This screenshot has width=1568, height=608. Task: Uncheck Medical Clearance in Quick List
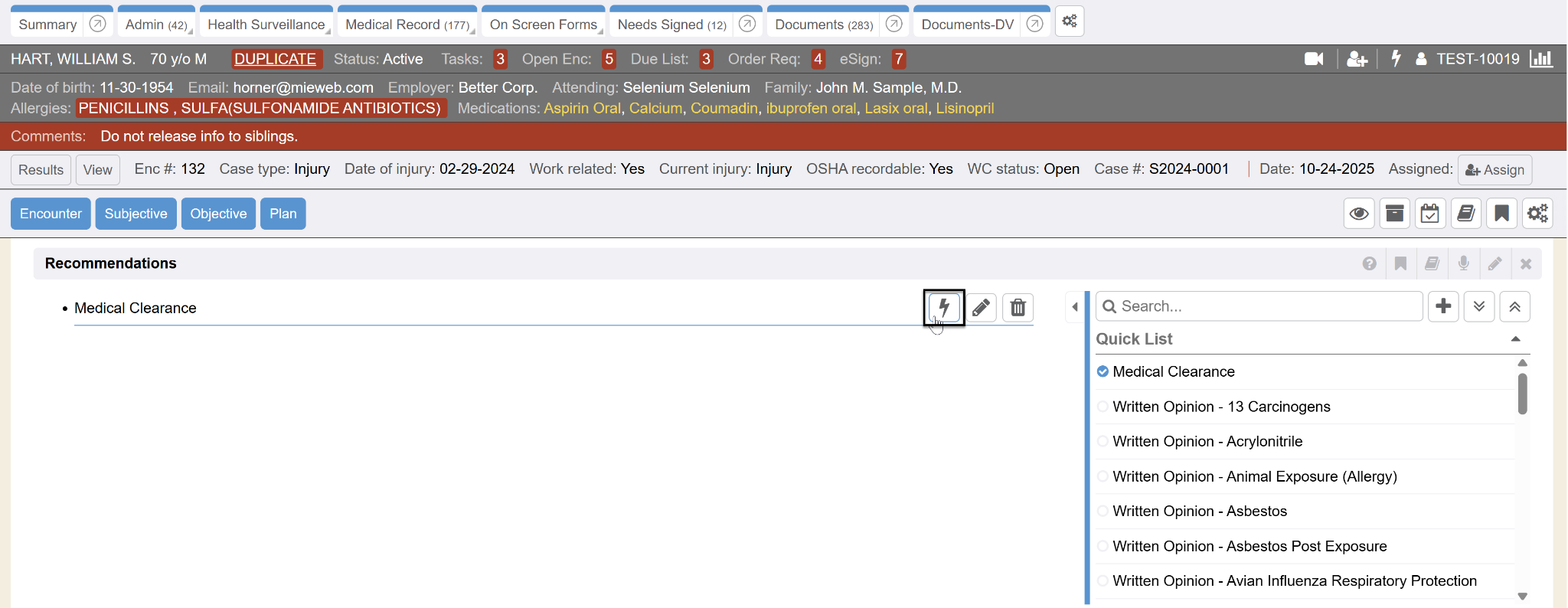coord(1102,371)
